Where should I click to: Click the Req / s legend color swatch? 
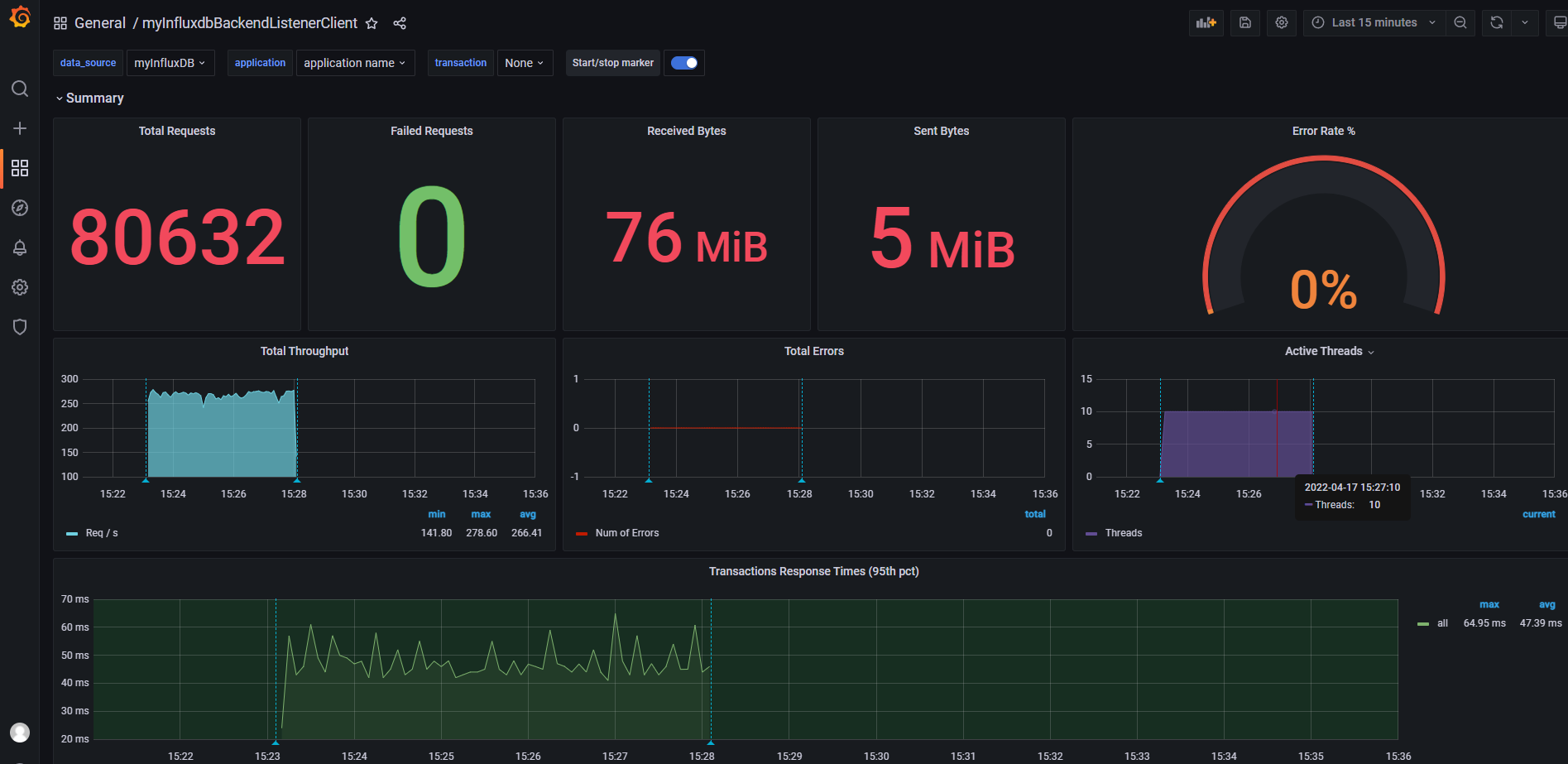(72, 534)
